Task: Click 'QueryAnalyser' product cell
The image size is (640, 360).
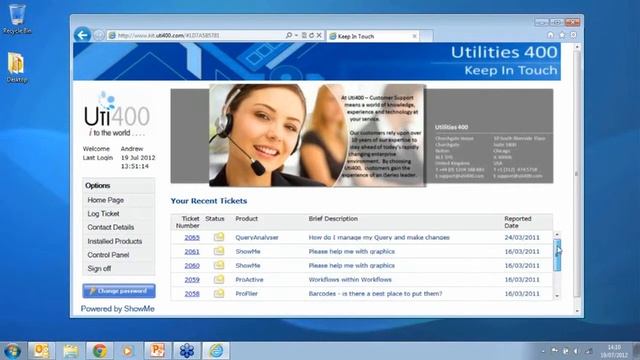Action: coord(257,237)
